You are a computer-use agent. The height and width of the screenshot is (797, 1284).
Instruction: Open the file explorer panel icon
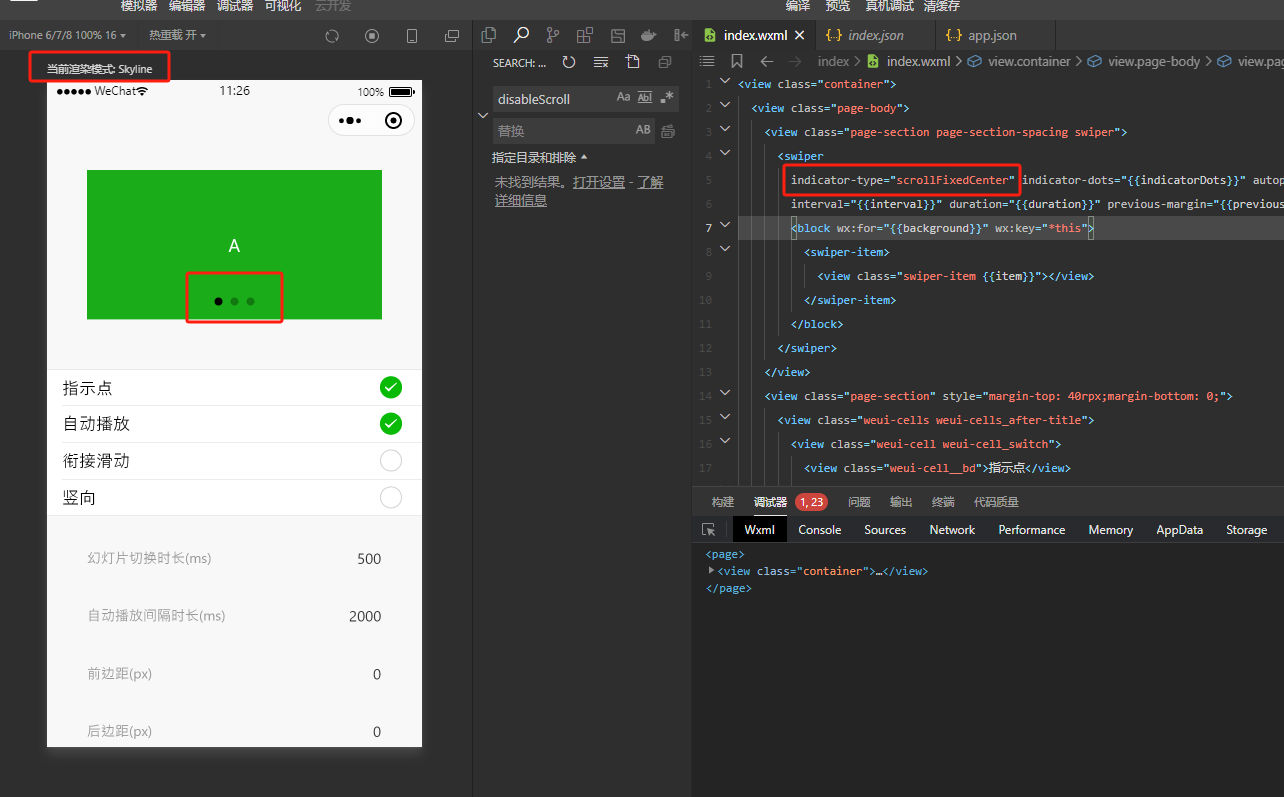click(489, 35)
